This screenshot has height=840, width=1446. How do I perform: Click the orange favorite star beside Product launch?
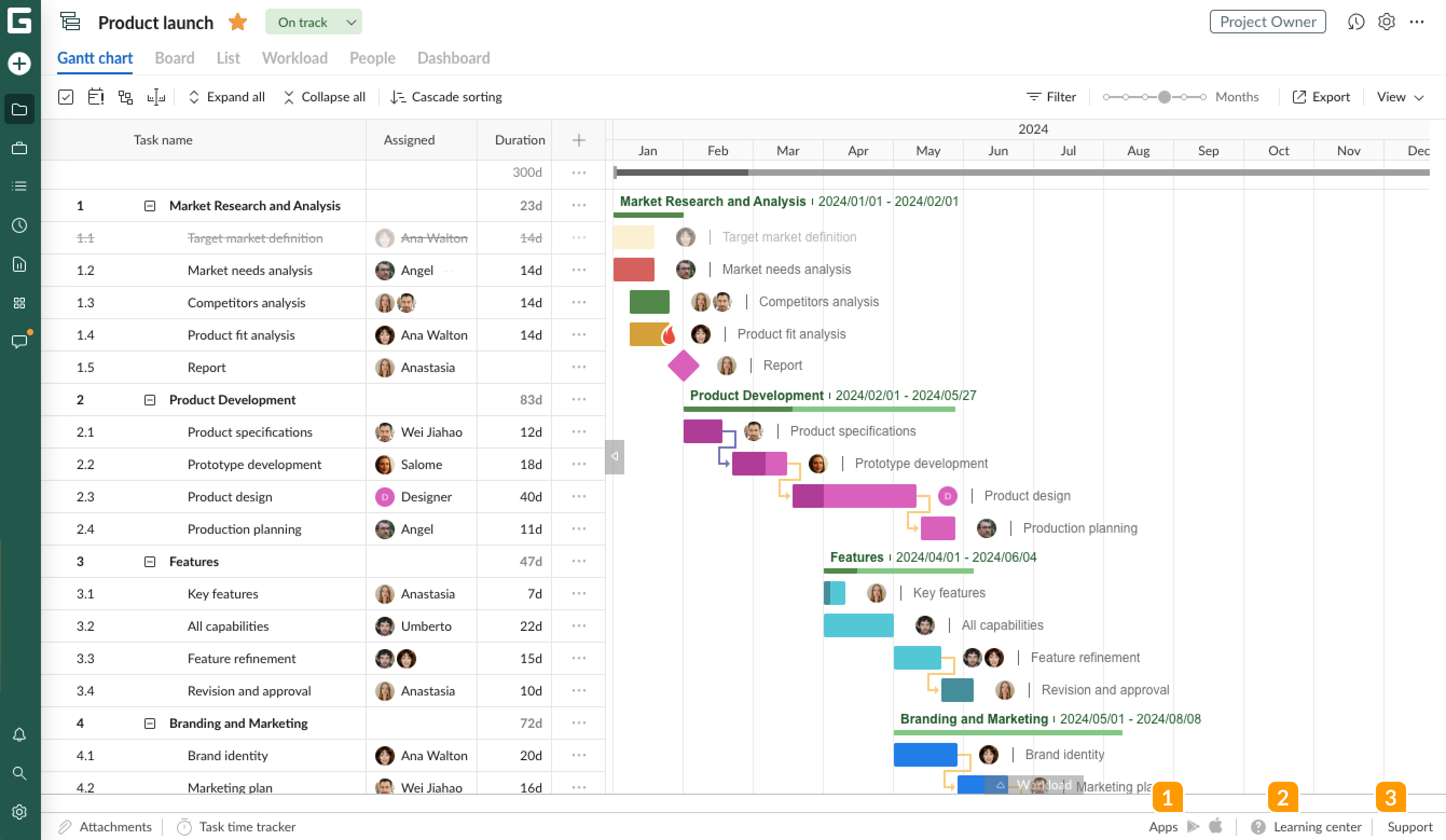238,23
